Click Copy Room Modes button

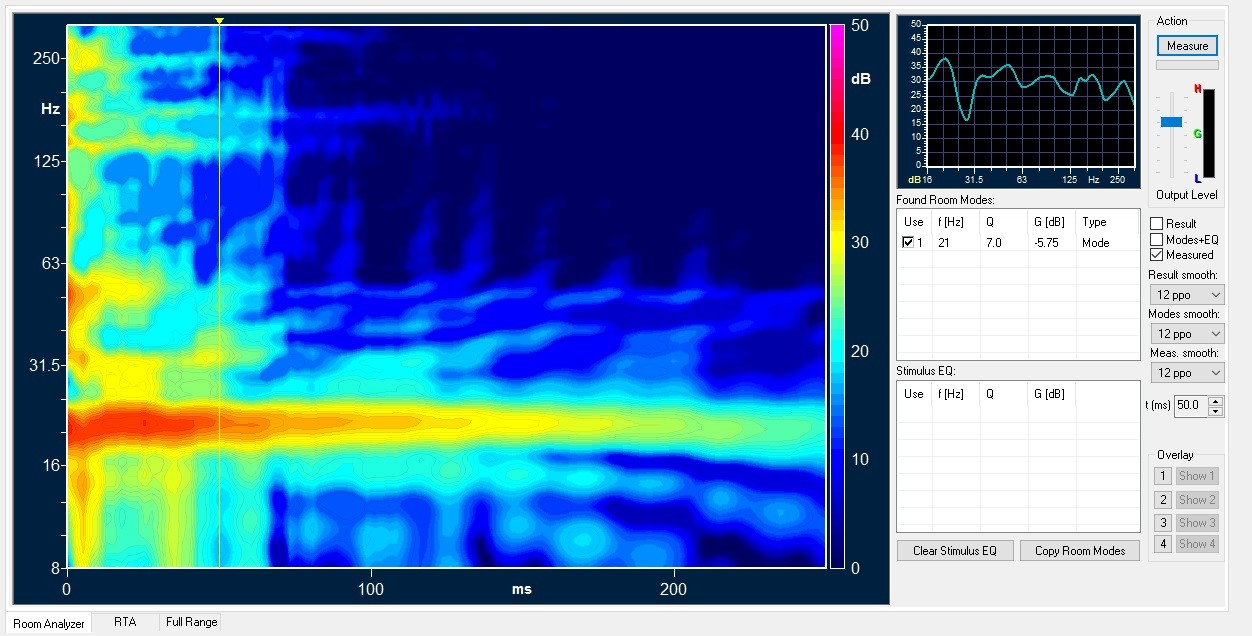coord(1080,551)
